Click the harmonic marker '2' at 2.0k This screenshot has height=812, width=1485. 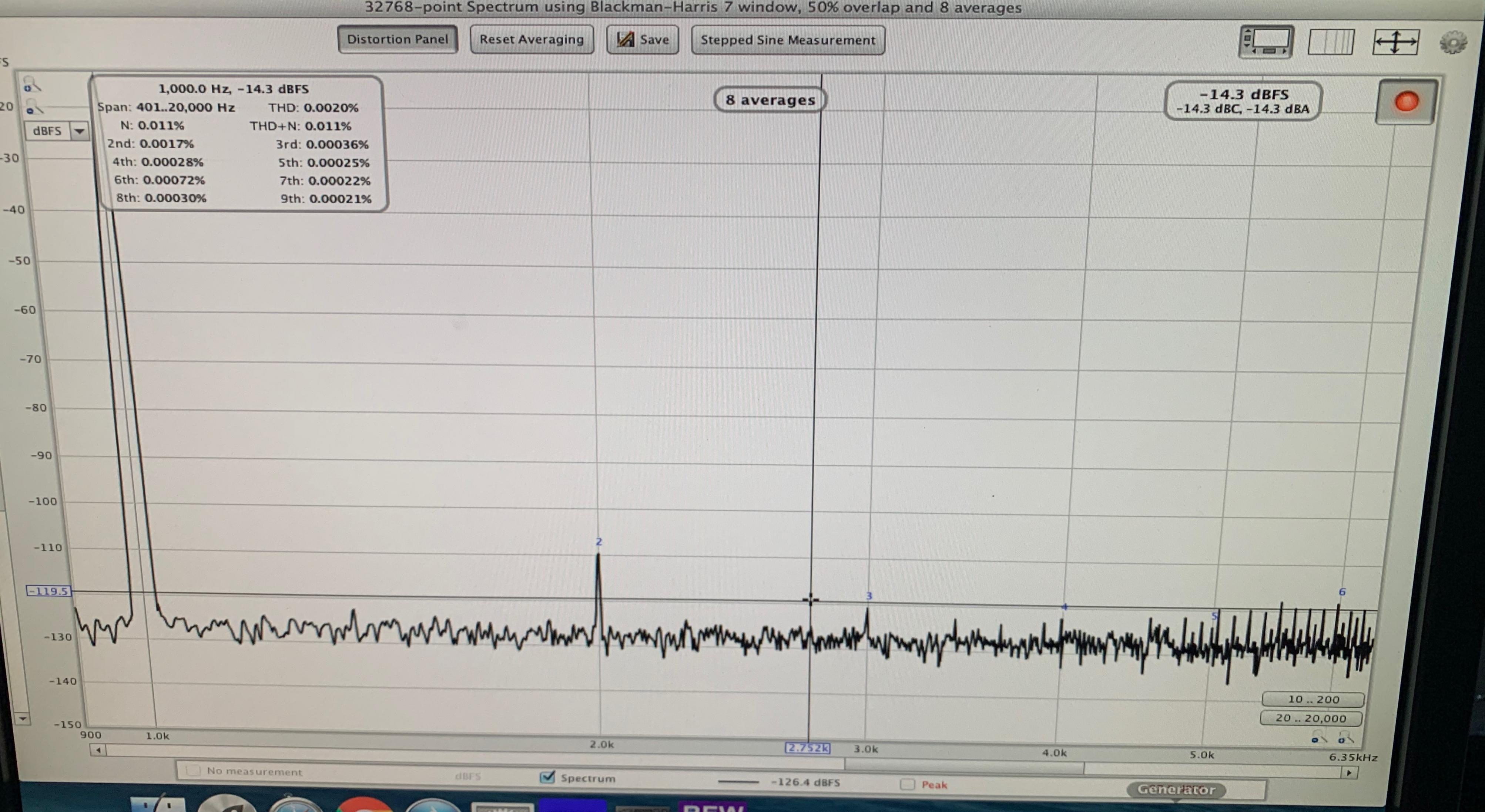click(599, 542)
